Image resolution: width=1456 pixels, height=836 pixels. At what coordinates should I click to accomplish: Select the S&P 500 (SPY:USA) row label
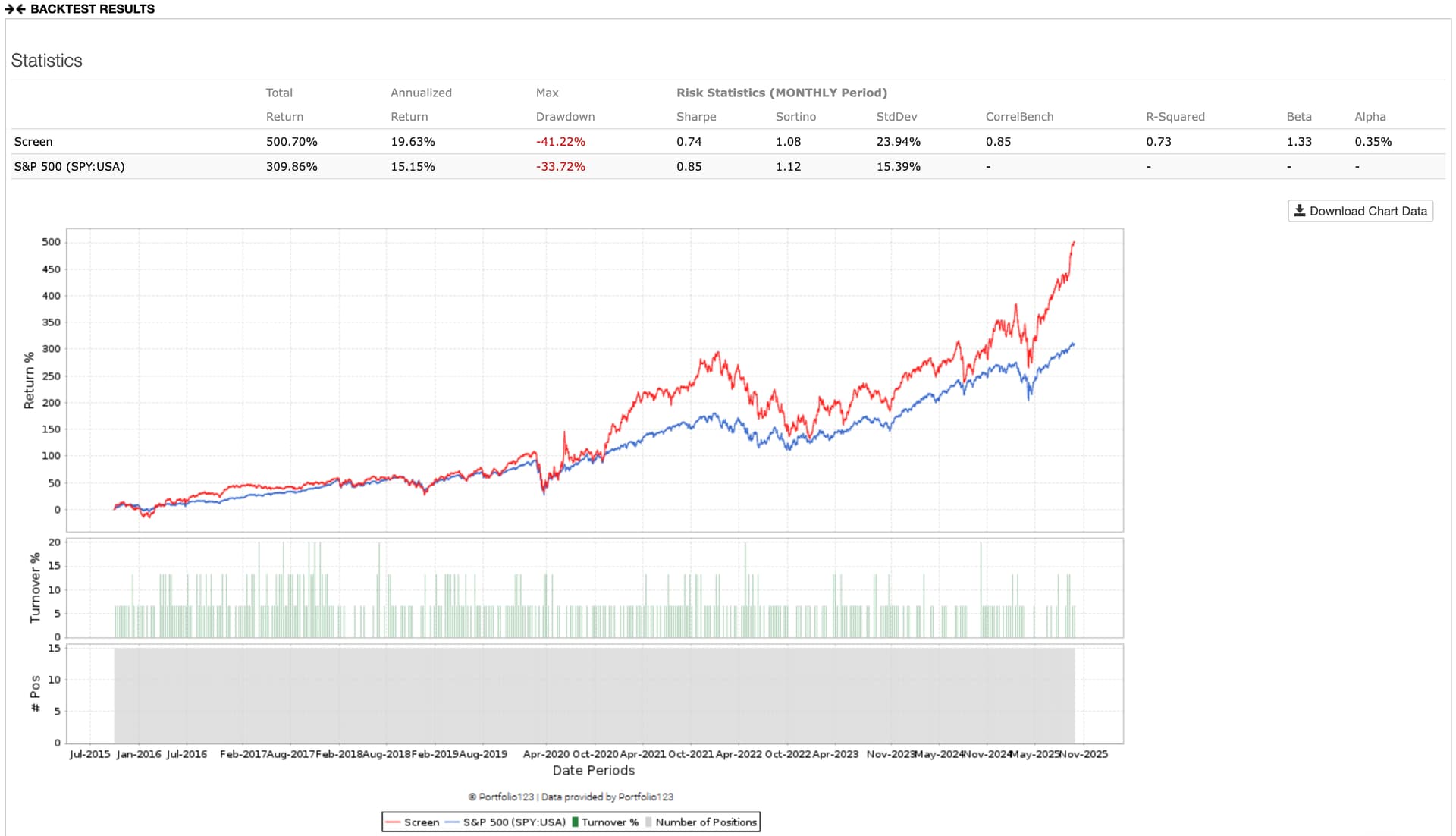click(69, 167)
